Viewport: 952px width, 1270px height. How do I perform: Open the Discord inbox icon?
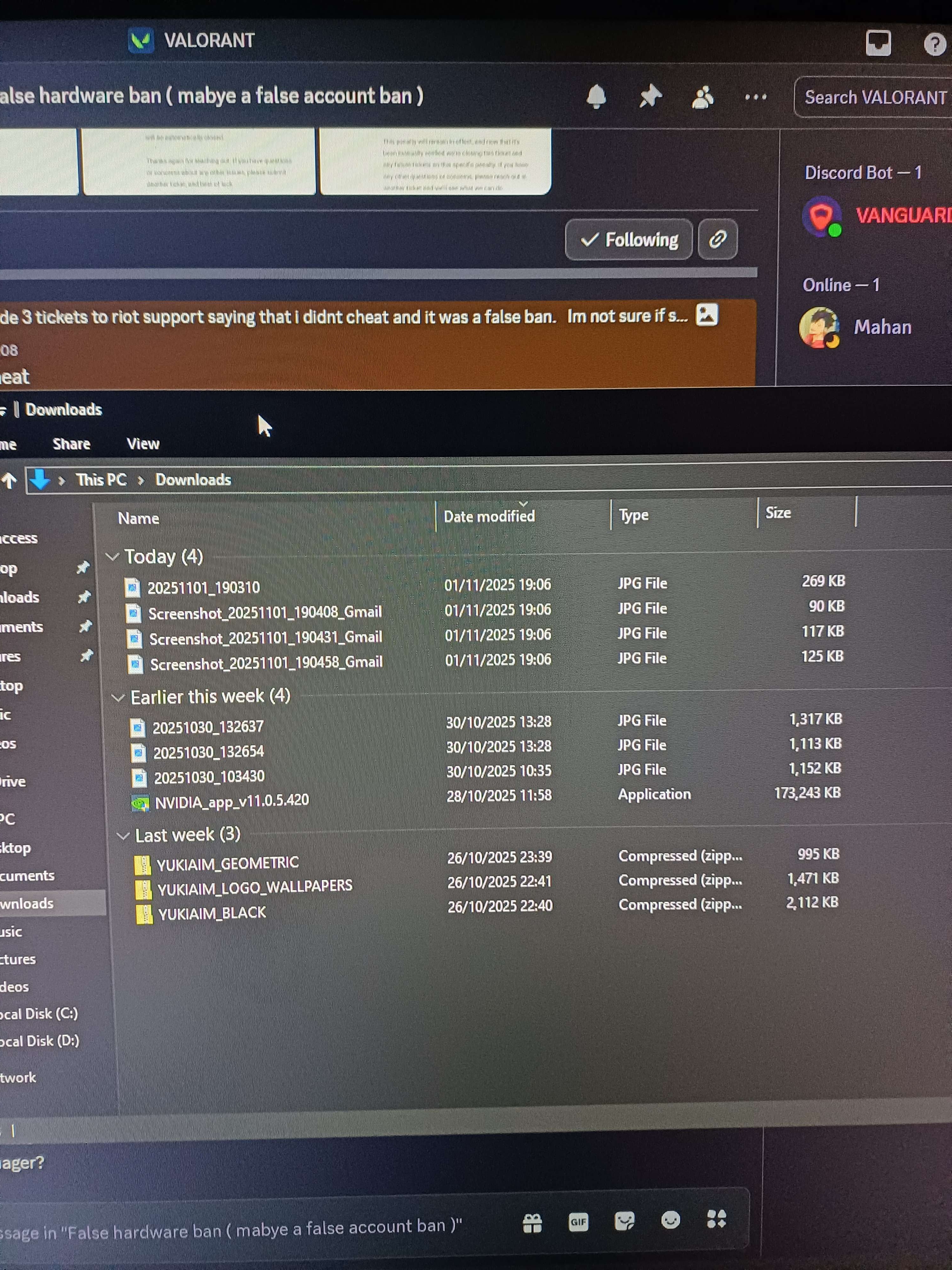click(877, 43)
